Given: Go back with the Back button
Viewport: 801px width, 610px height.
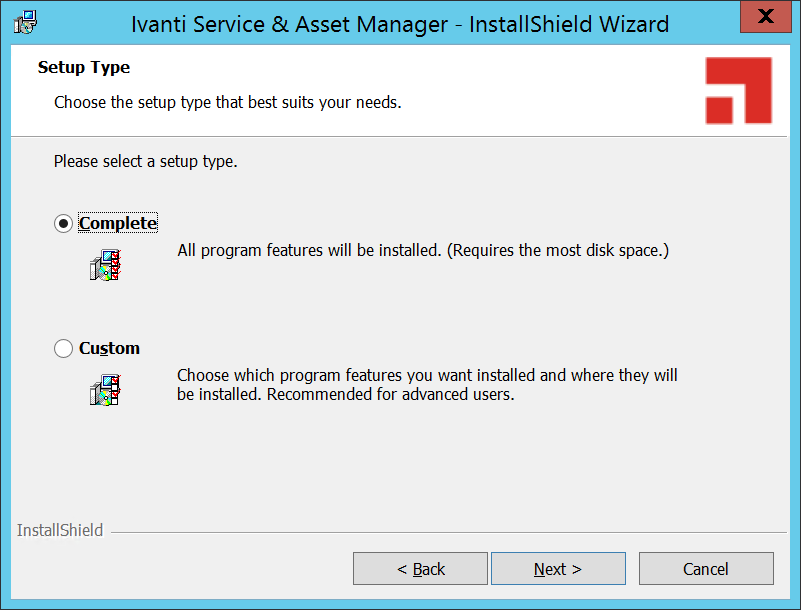Looking at the screenshot, I should coord(420,569).
